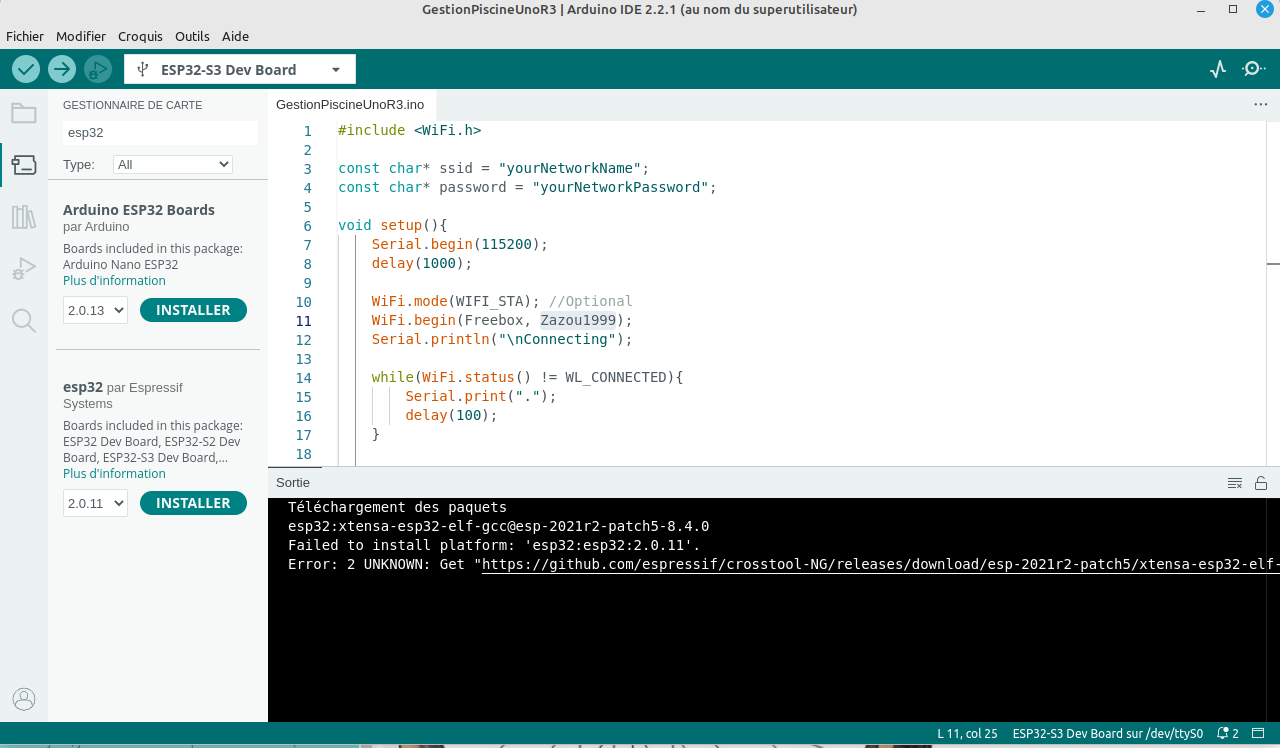Open the Library Manager sidebar icon

click(24, 217)
